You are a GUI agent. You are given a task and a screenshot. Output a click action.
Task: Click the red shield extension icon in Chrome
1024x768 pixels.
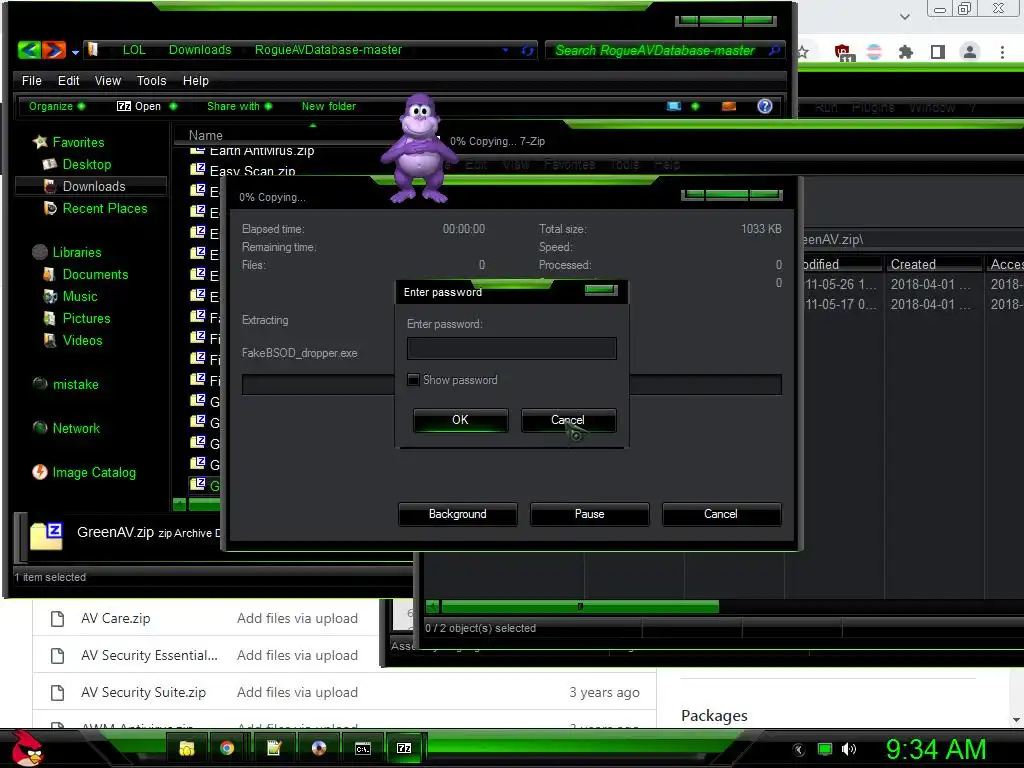[x=842, y=52]
